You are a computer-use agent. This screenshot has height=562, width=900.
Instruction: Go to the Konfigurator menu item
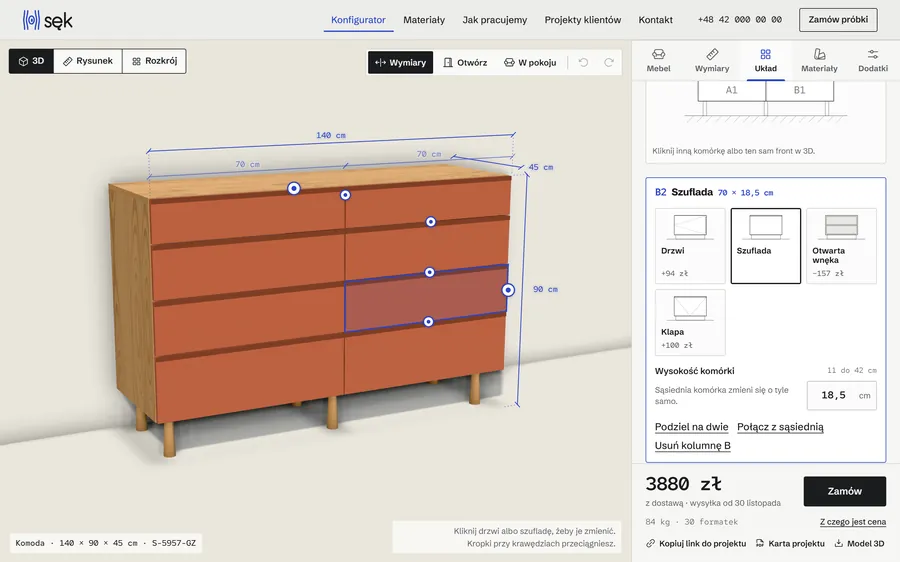click(x=358, y=20)
